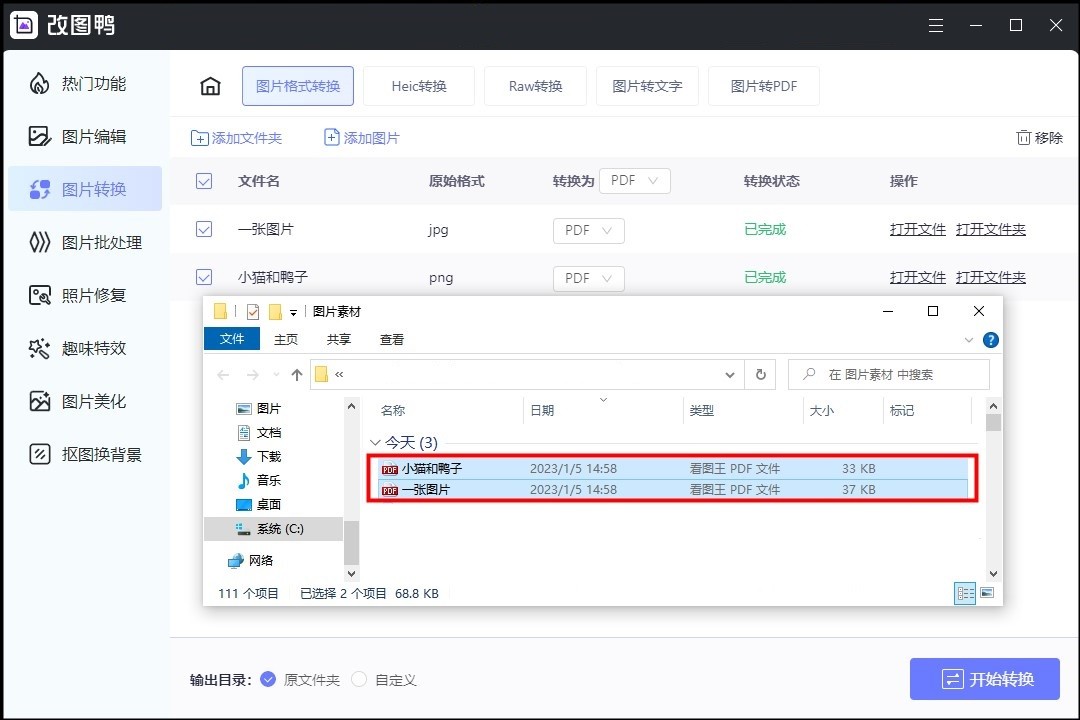Switch to the Heic转换 tab
The height and width of the screenshot is (720, 1080).
419,86
